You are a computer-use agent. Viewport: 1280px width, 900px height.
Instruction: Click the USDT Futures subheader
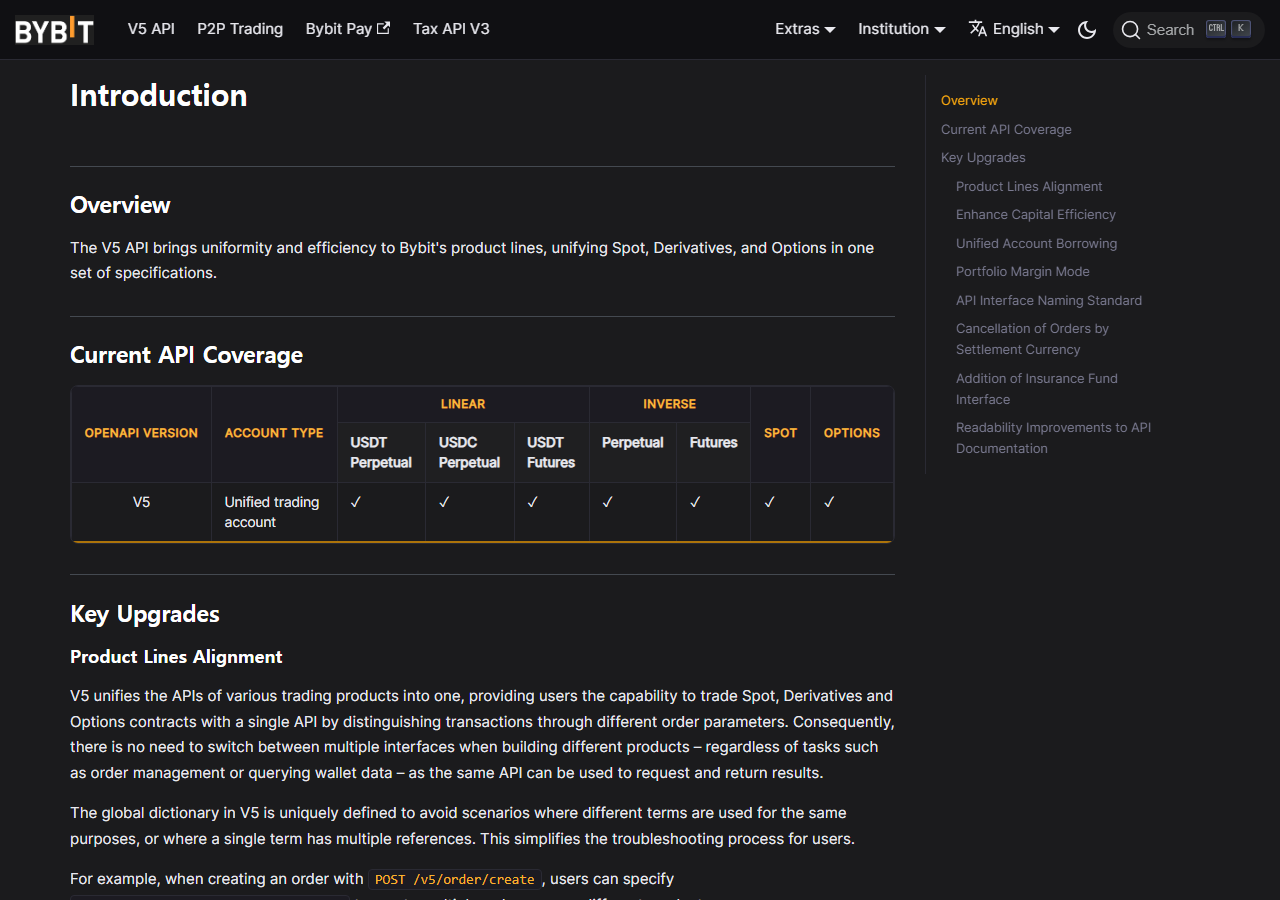551,452
